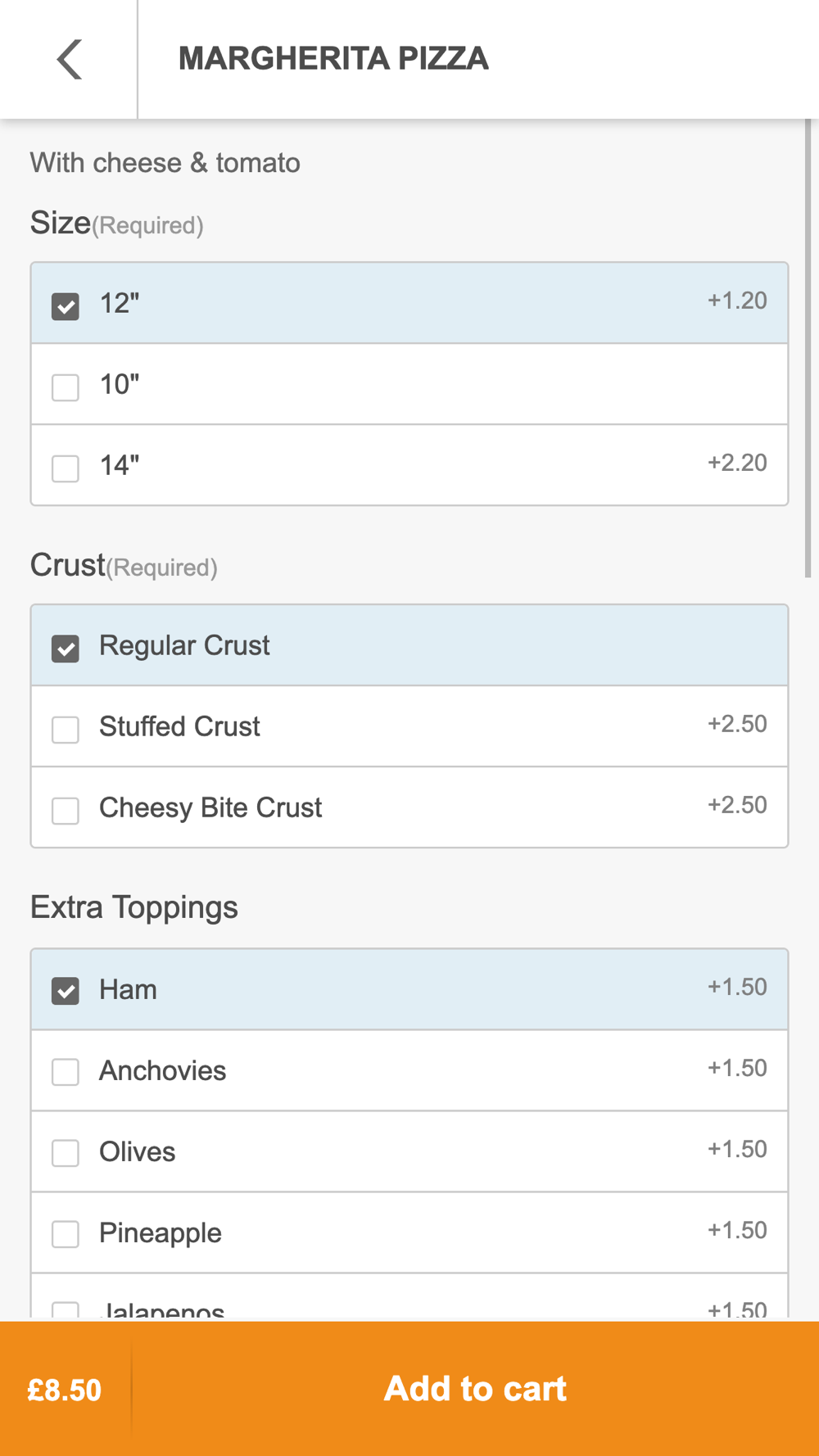The height and width of the screenshot is (1456, 819).
Task: Tick the Olives topping checkbox
Action: pyautogui.click(x=66, y=1152)
